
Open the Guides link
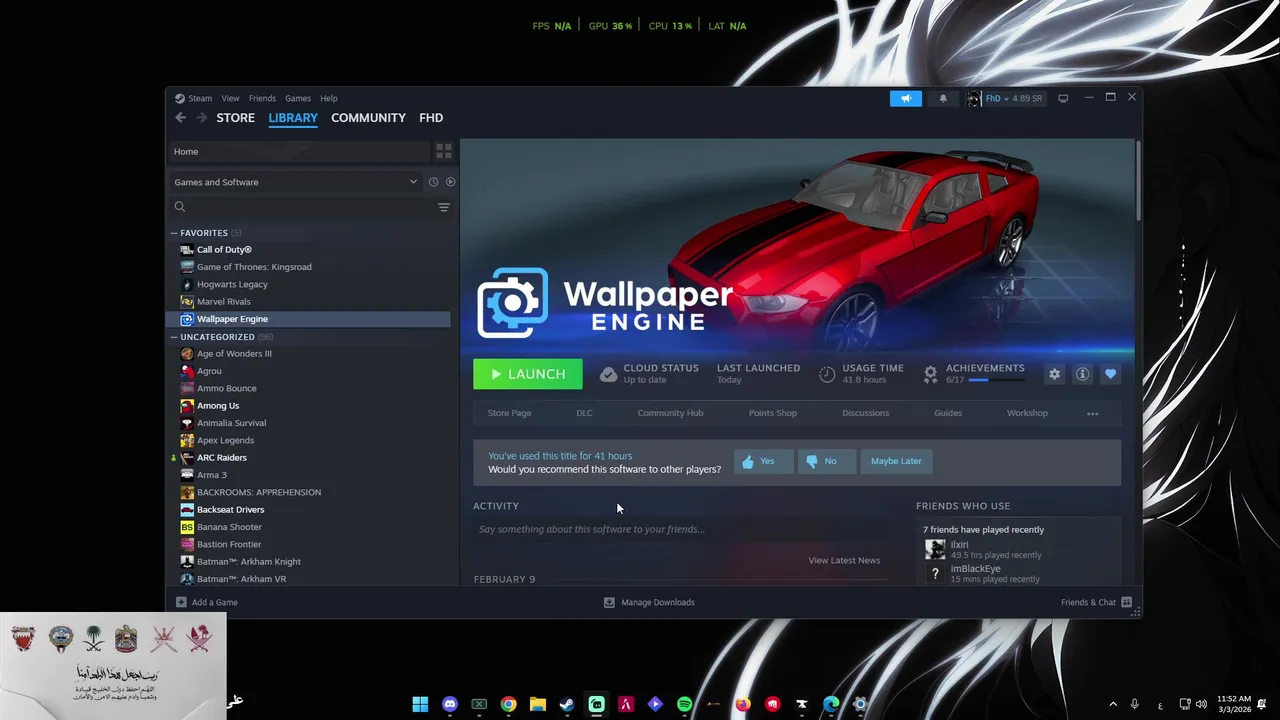[x=948, y=413]
